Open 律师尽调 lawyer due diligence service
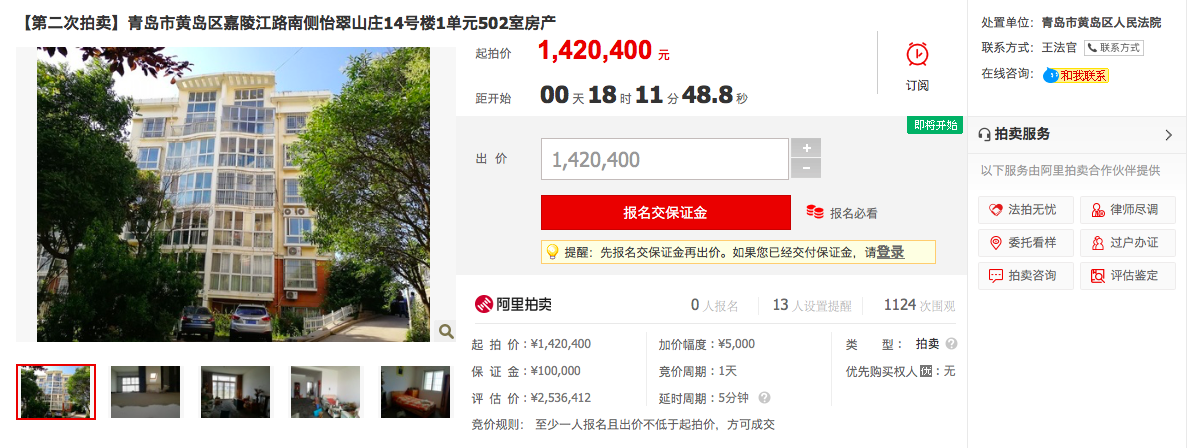 click(1128, 210)
